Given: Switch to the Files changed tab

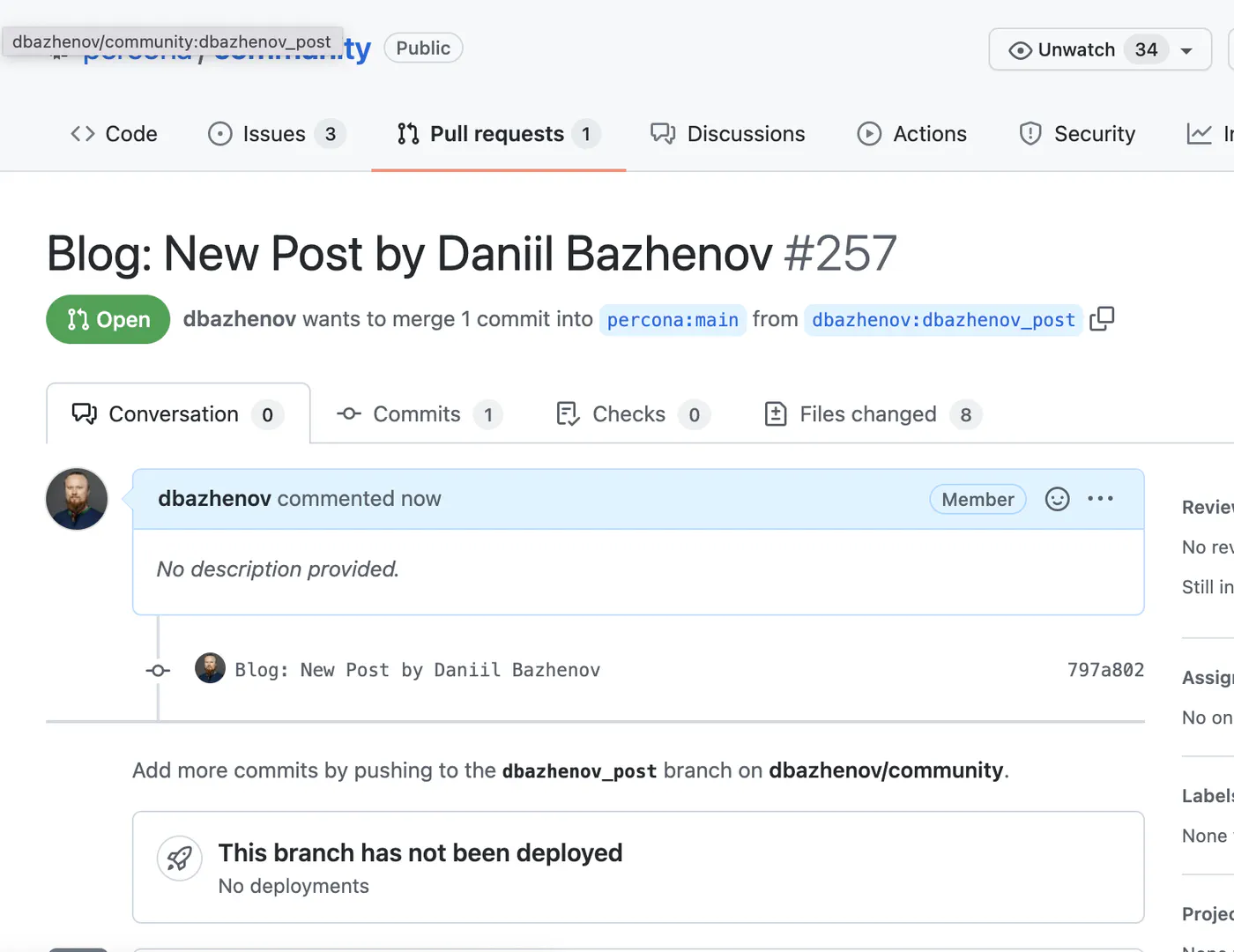Looking at the screenshot, I should pos(873,414).
